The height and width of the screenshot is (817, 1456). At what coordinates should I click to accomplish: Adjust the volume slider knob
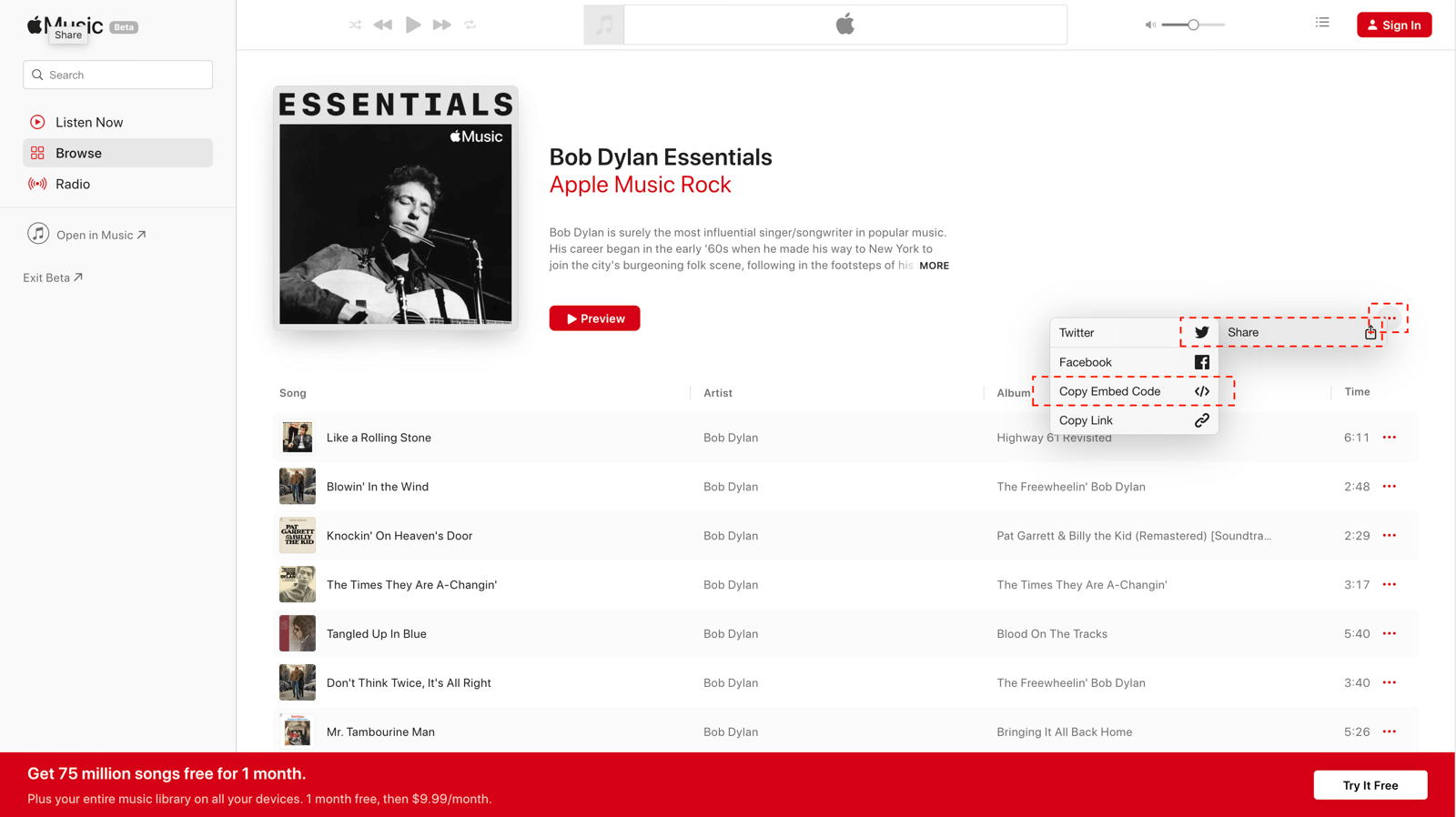pos(1193,25)
